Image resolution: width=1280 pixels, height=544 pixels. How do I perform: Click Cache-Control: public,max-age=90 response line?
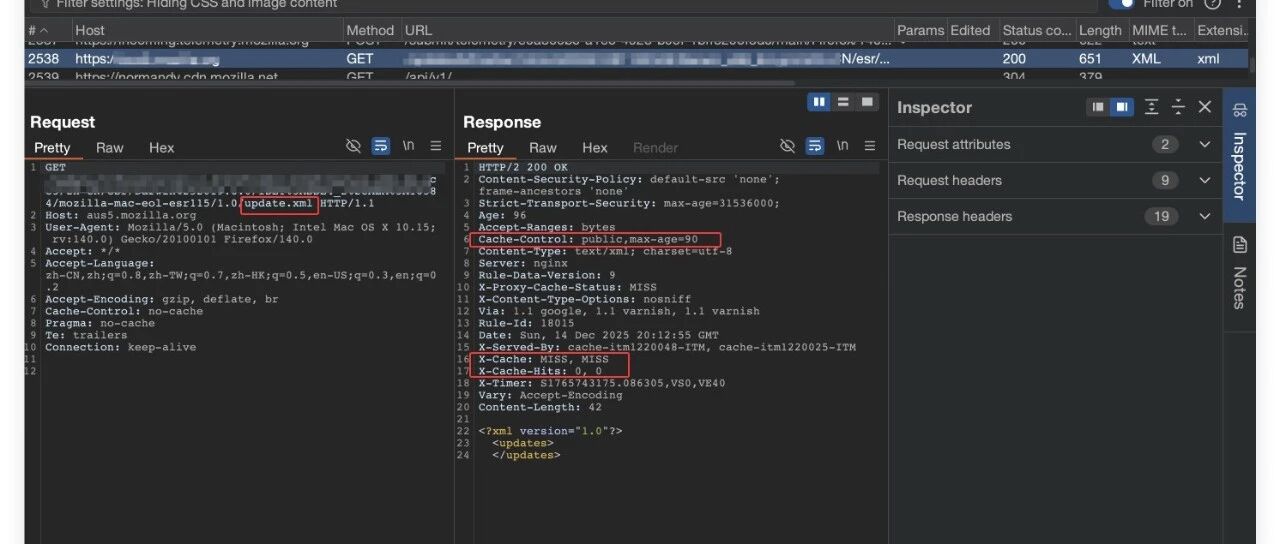(588, 239)
